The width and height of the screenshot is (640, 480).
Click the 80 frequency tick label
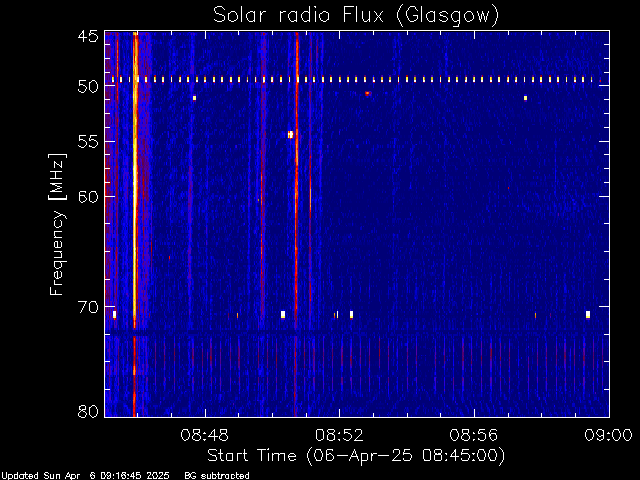[88, 411]
